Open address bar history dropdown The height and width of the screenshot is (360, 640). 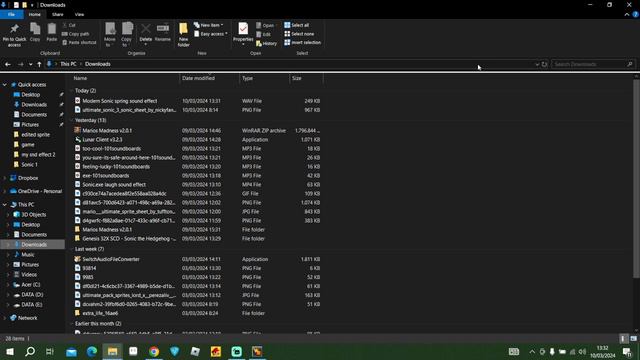pyautogui.click(x=537, y=64)
